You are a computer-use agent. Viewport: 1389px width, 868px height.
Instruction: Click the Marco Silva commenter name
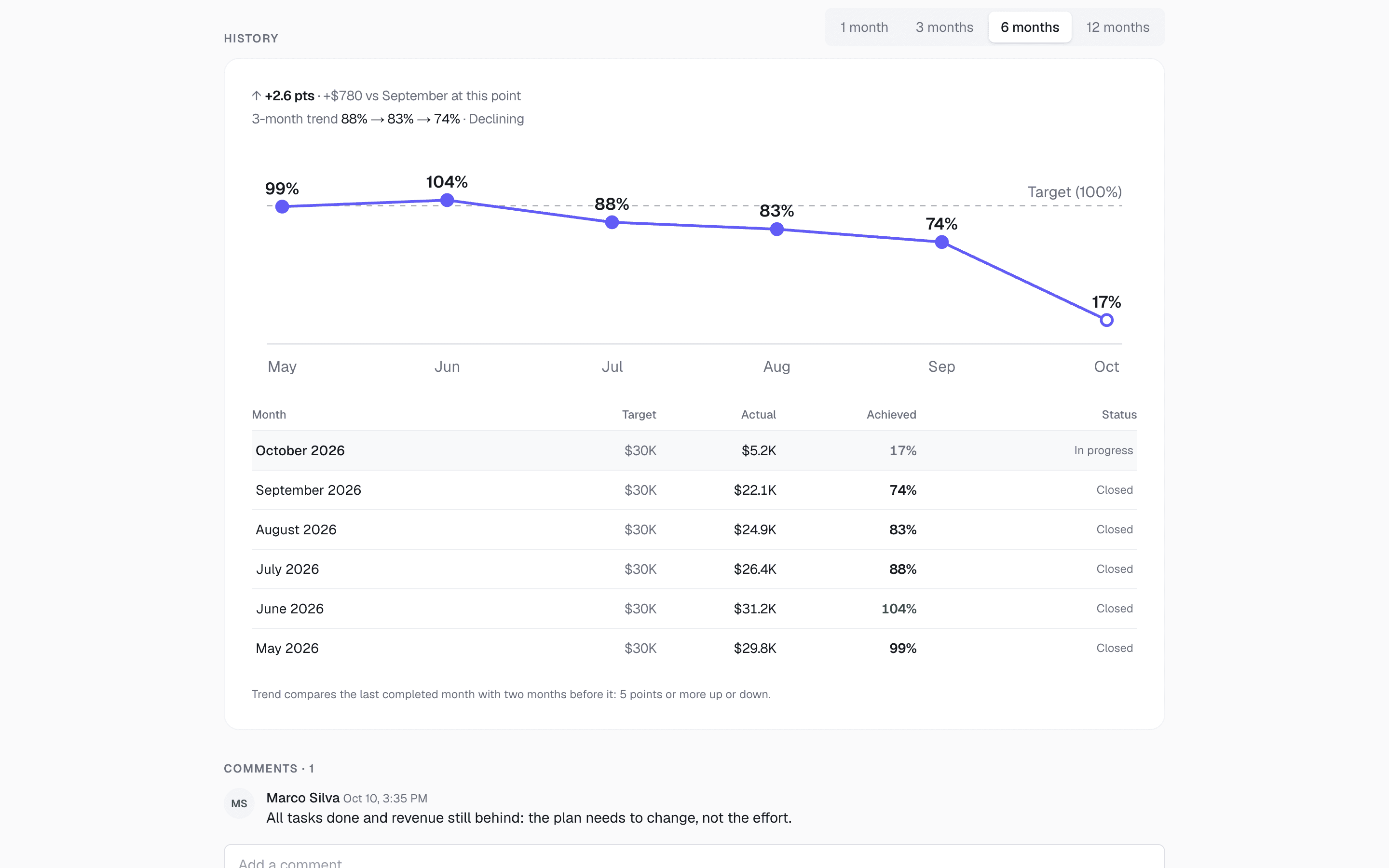(302, 798)
